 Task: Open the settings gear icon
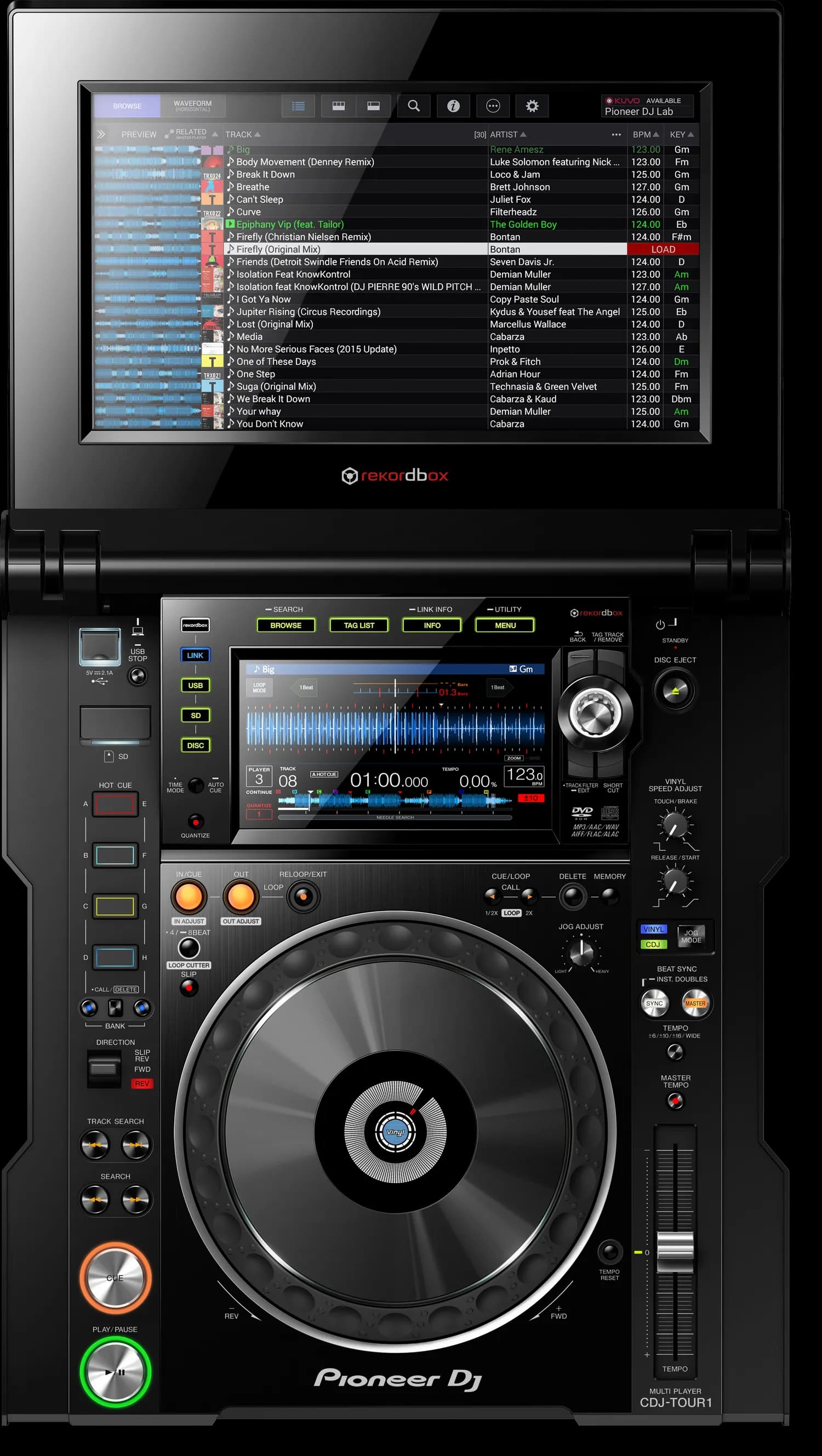[532, 106]
